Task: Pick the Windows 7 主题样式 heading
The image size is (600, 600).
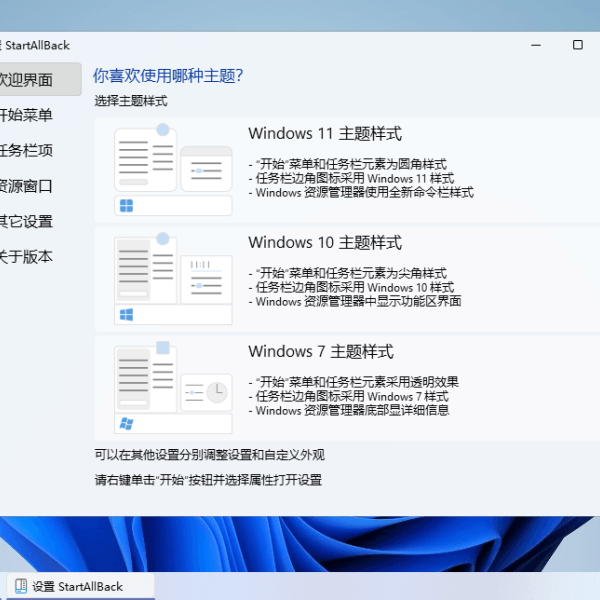Action: [321, 351]
